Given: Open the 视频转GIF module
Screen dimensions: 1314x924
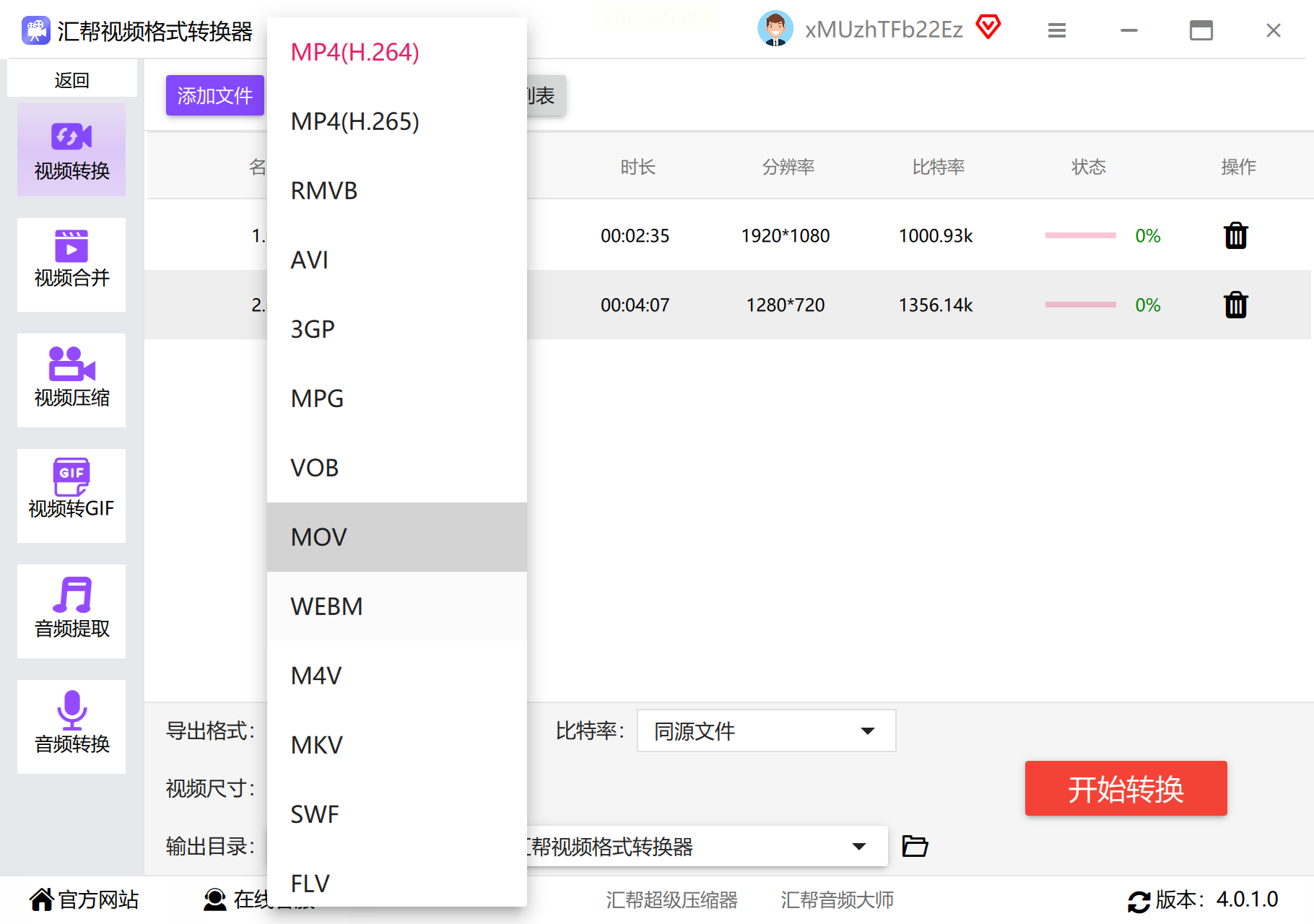Looking at the screenshot, I should 71,496.
